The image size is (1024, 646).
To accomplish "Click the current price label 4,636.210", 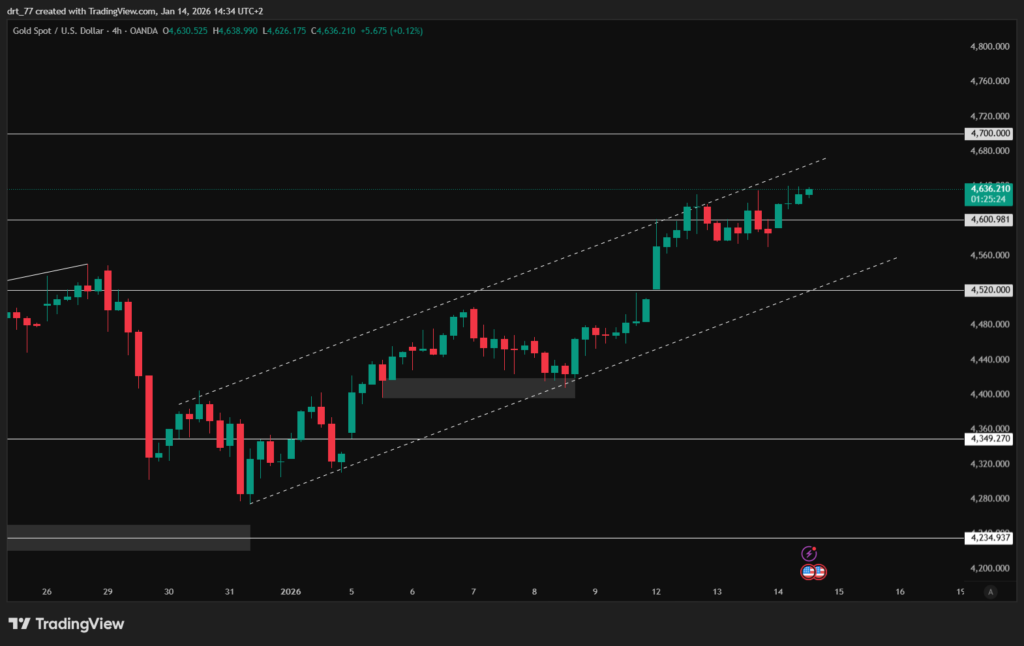I will pyautogui.click(x=989, y=189).
